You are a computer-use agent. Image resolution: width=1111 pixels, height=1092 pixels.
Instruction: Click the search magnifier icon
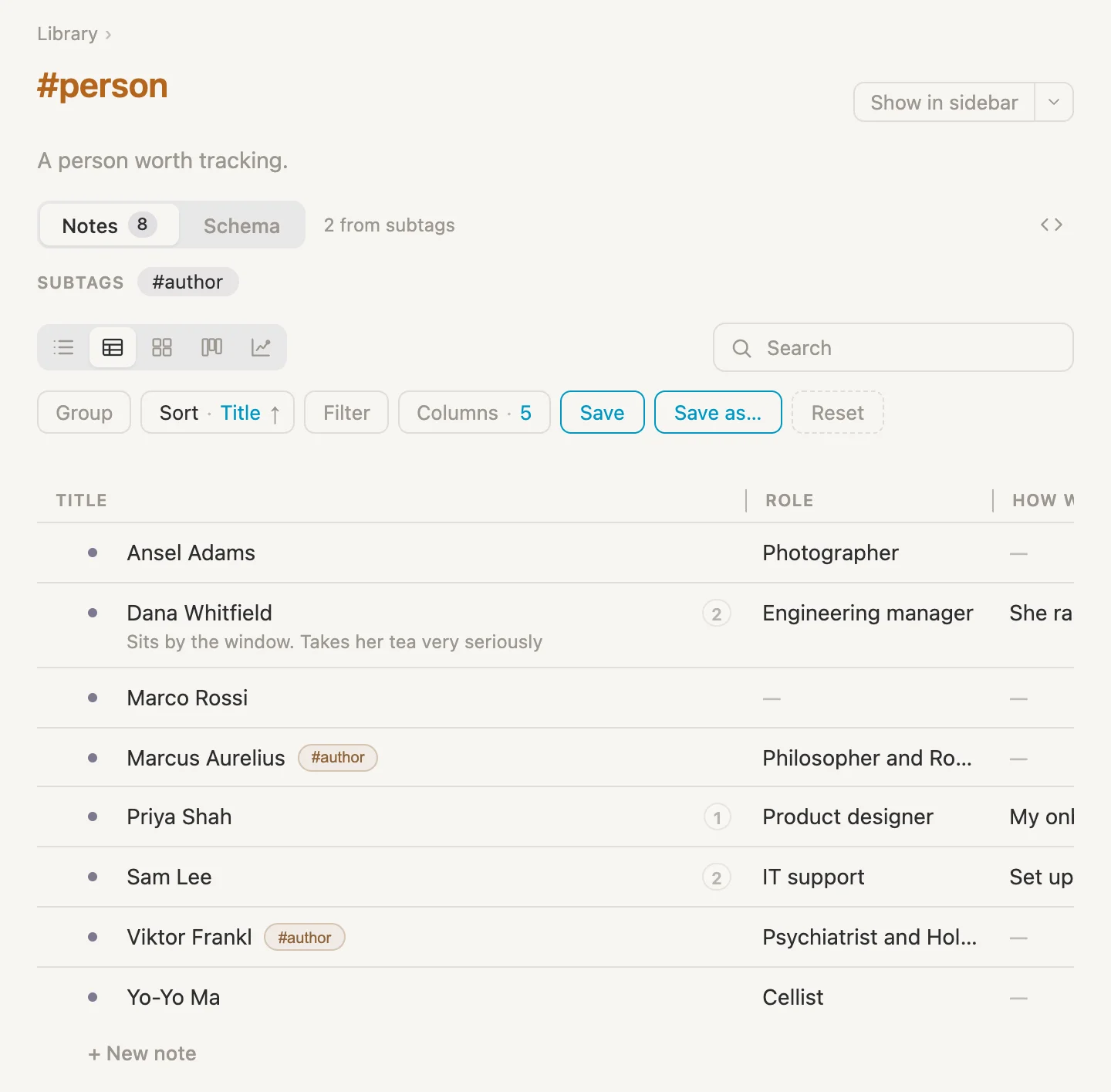tap(741, 348)
